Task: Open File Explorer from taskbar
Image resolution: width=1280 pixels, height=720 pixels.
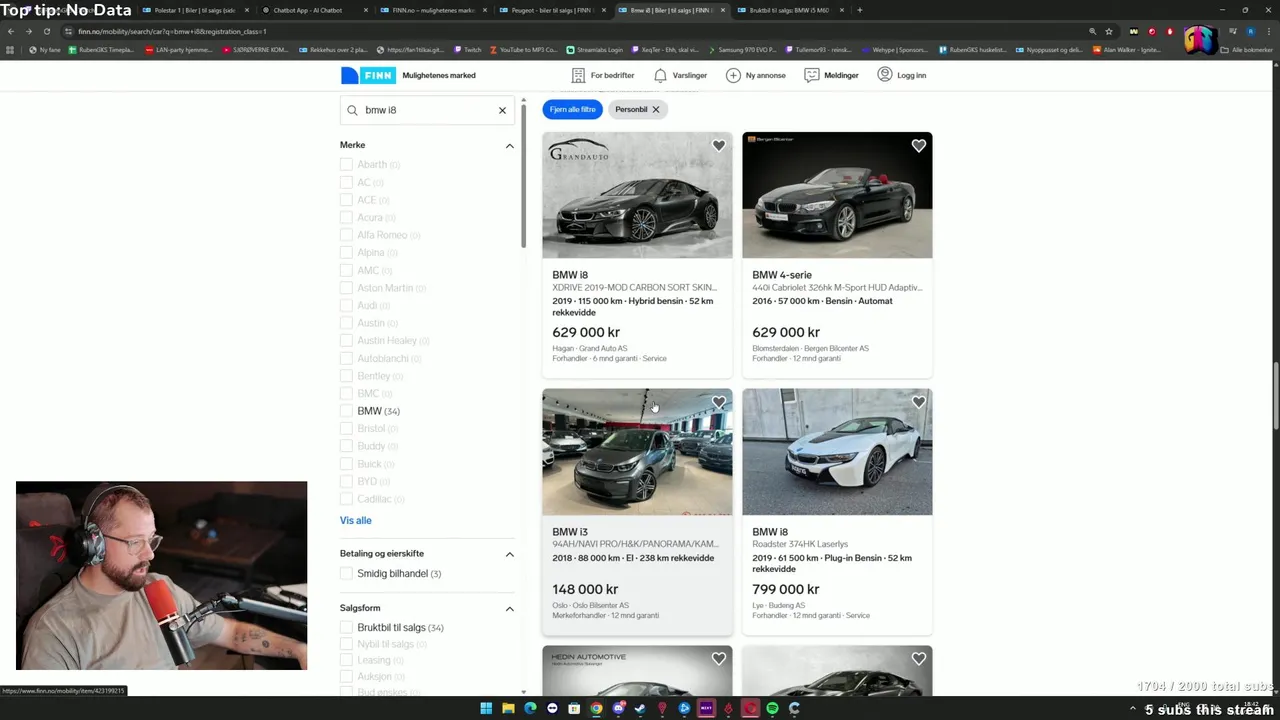Action: (508, 708)
